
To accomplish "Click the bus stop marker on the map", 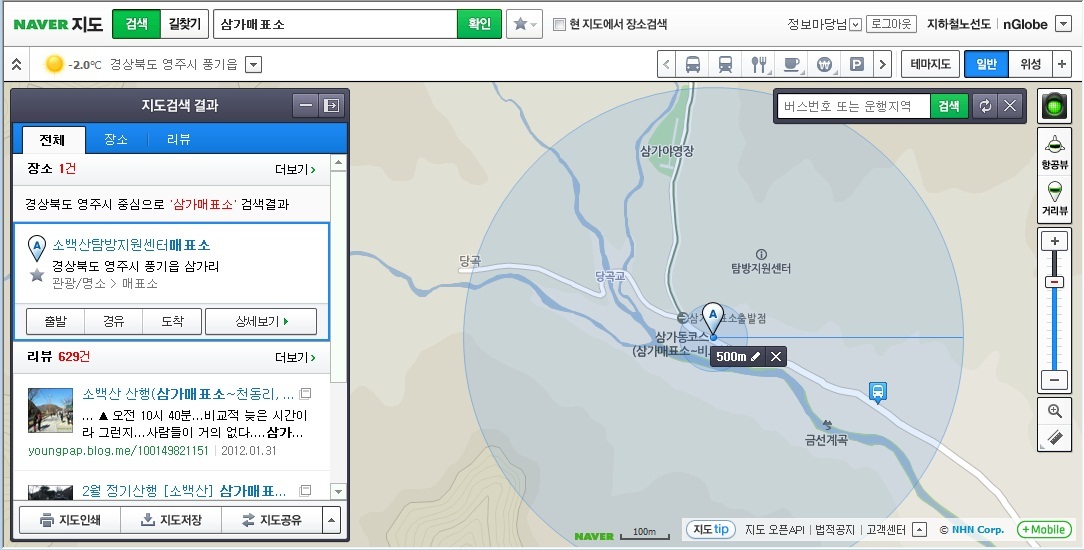I will coord(878,392).
